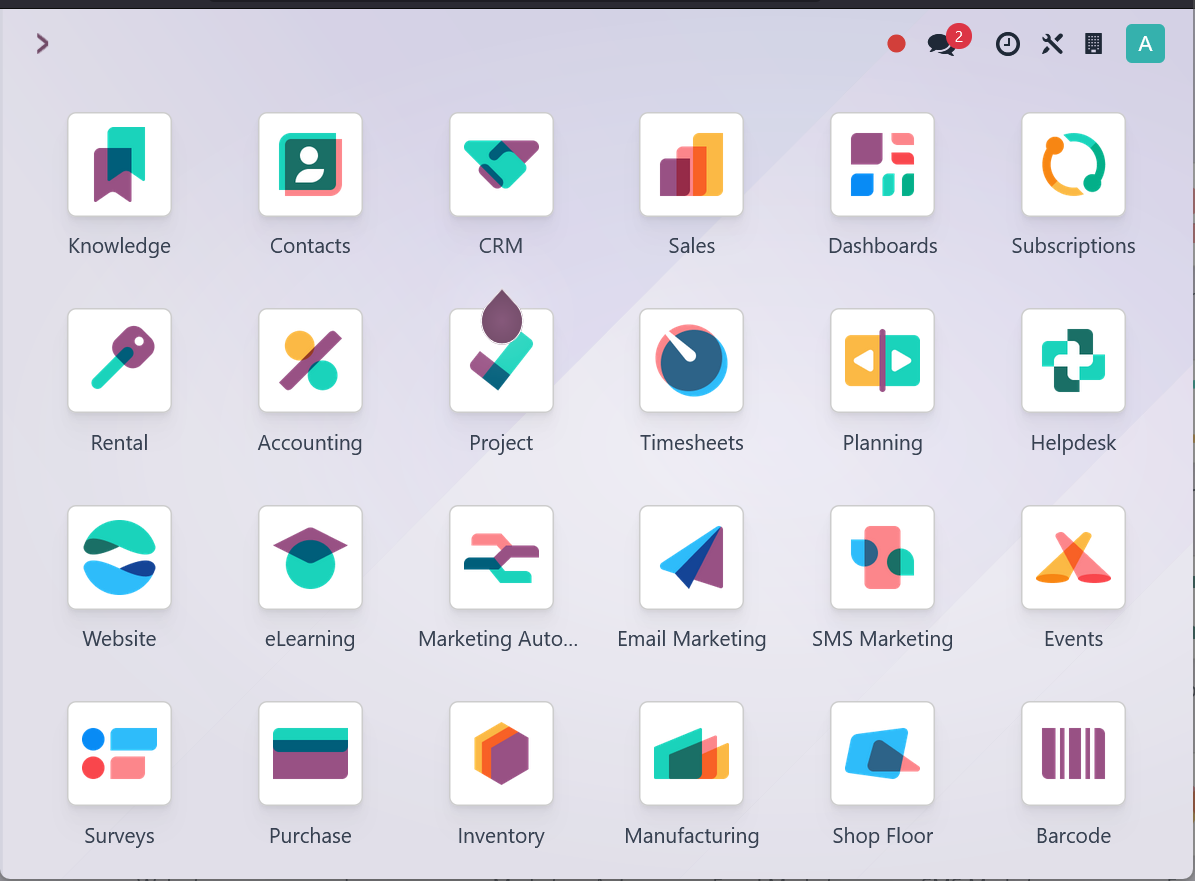Show the activities clock icon

pos(1007,44)
